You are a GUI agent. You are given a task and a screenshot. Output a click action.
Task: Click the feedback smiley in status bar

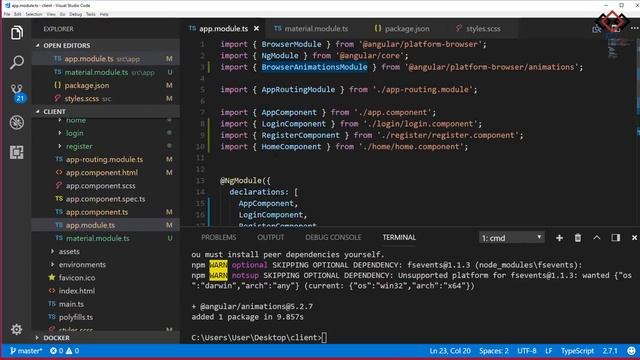(x=631, y=351)
